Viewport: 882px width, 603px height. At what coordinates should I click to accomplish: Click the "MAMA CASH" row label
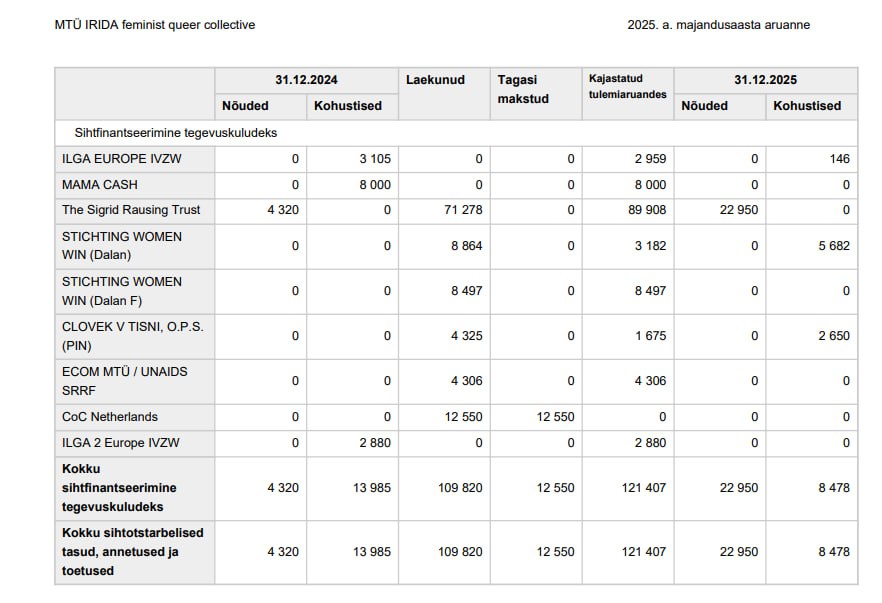[100, 184]
